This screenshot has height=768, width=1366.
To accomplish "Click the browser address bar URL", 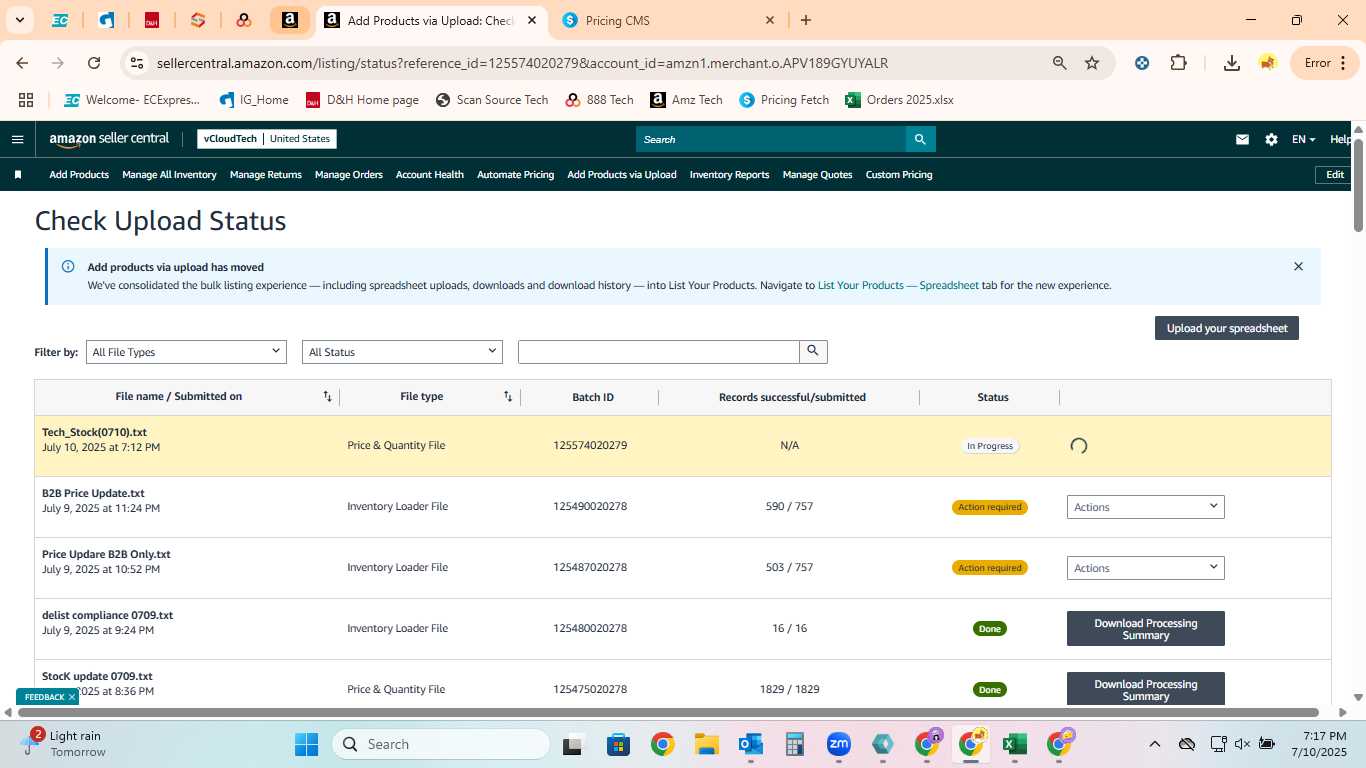I will [522, 63].
